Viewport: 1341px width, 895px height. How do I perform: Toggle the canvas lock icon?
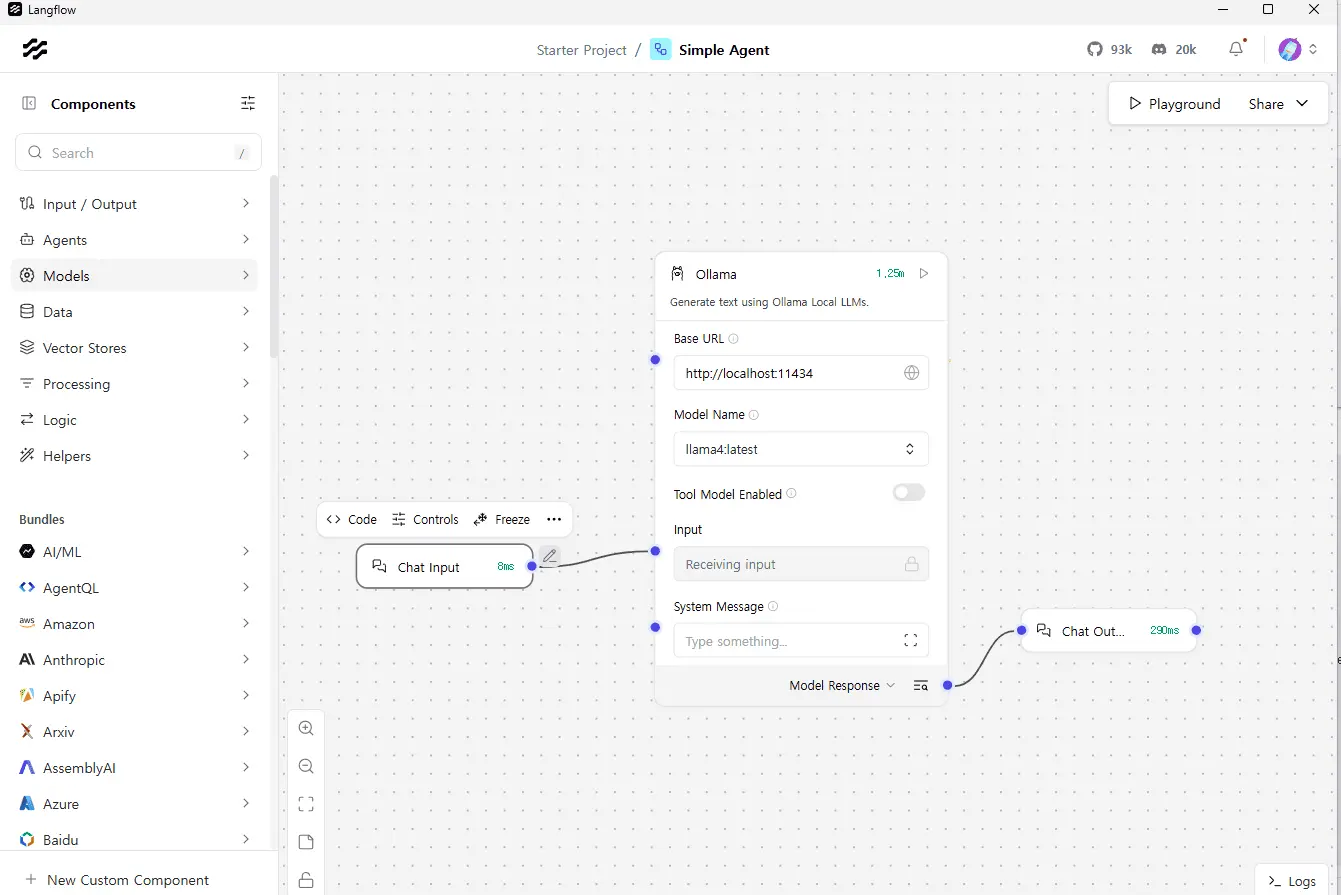coord(306,880)
